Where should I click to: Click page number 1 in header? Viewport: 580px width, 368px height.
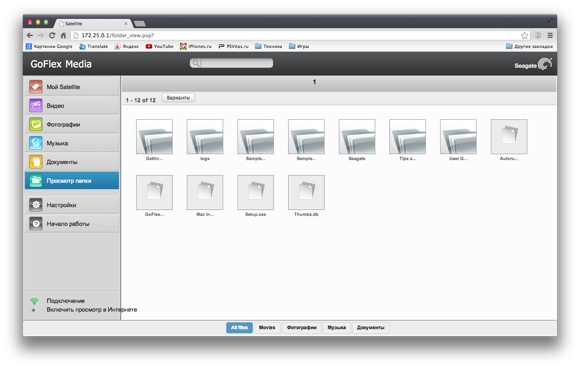tap(314, 82)
